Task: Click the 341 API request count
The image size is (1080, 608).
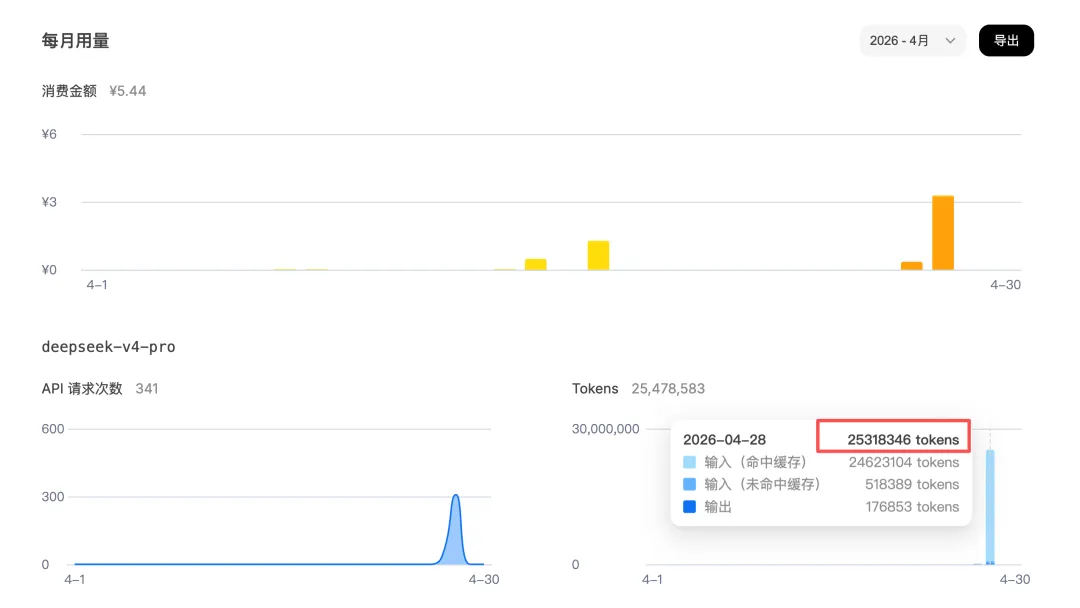Action: click(146, 388)
